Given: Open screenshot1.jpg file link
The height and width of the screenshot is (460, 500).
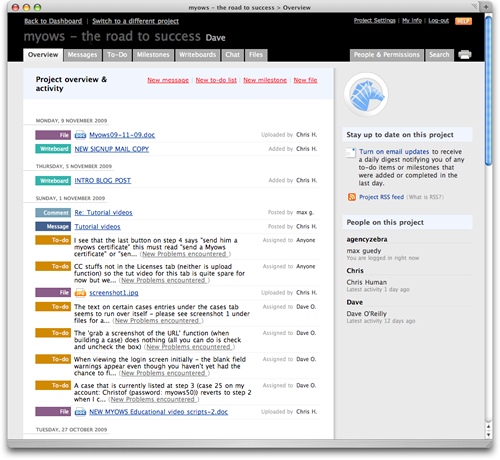Looking at the screenshot, I should 114,293.
